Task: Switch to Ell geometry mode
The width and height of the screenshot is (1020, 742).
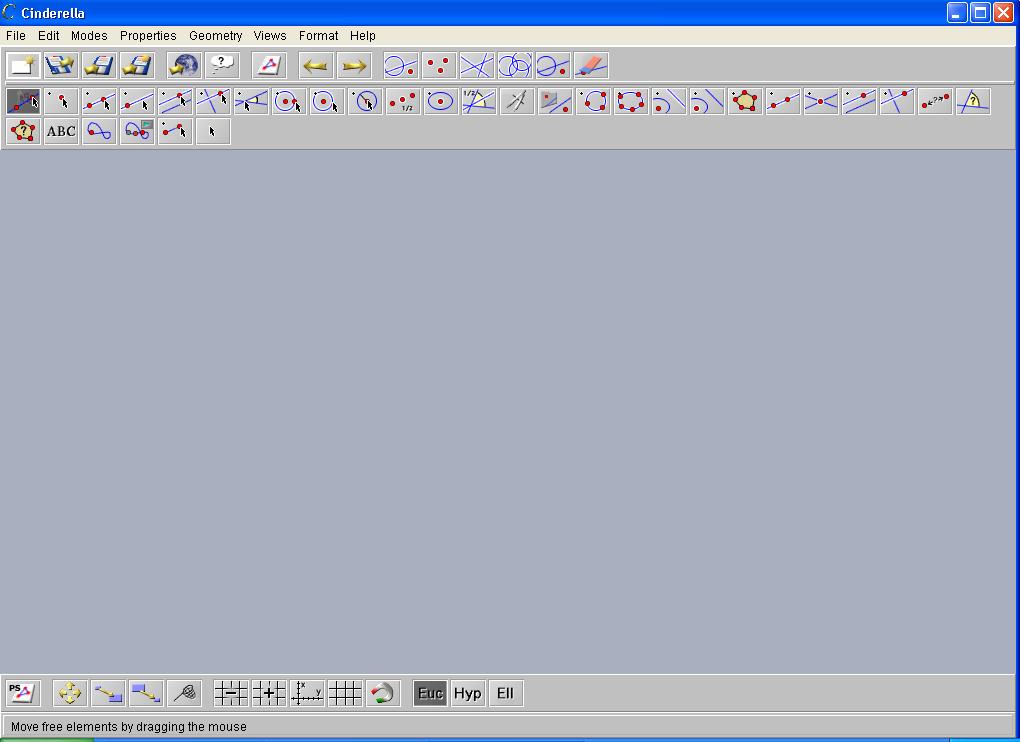Action: tap(505, 693)
